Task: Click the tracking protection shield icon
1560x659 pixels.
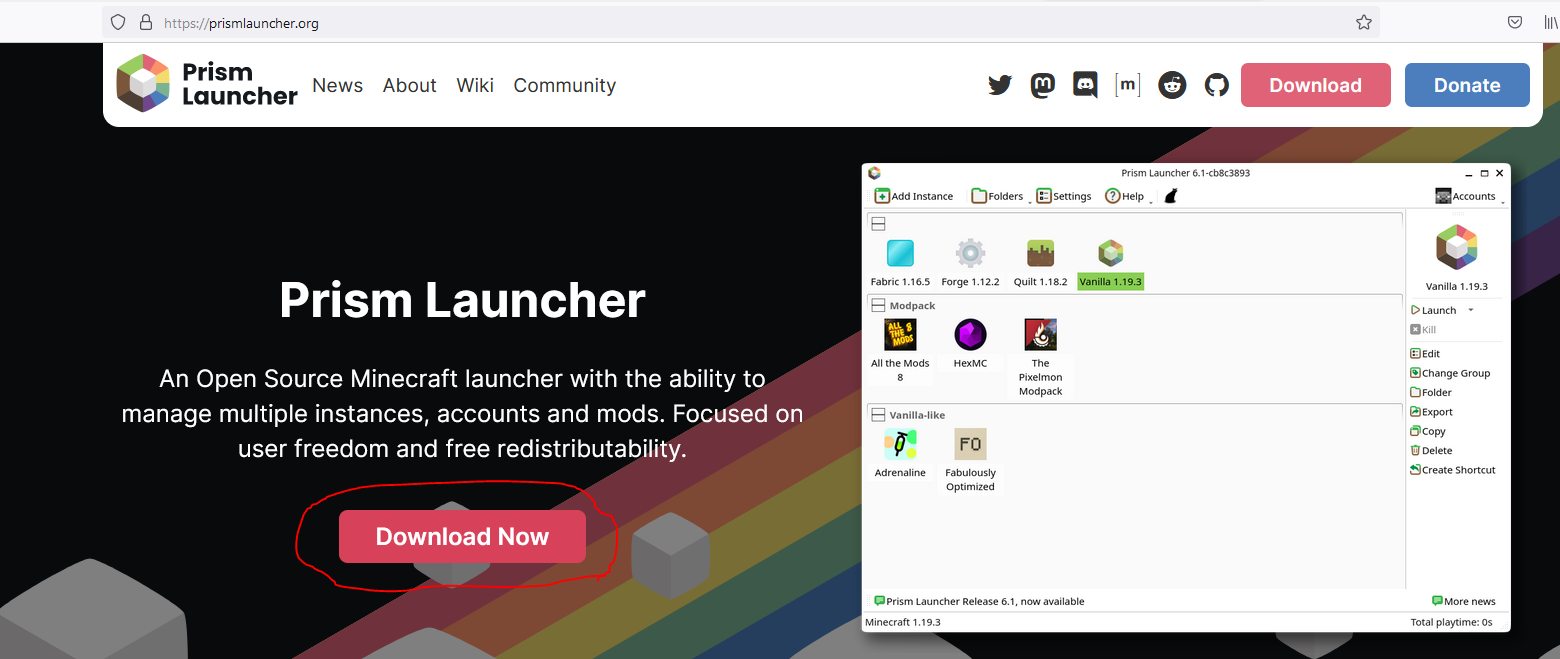Action: [x=118, y=22]
